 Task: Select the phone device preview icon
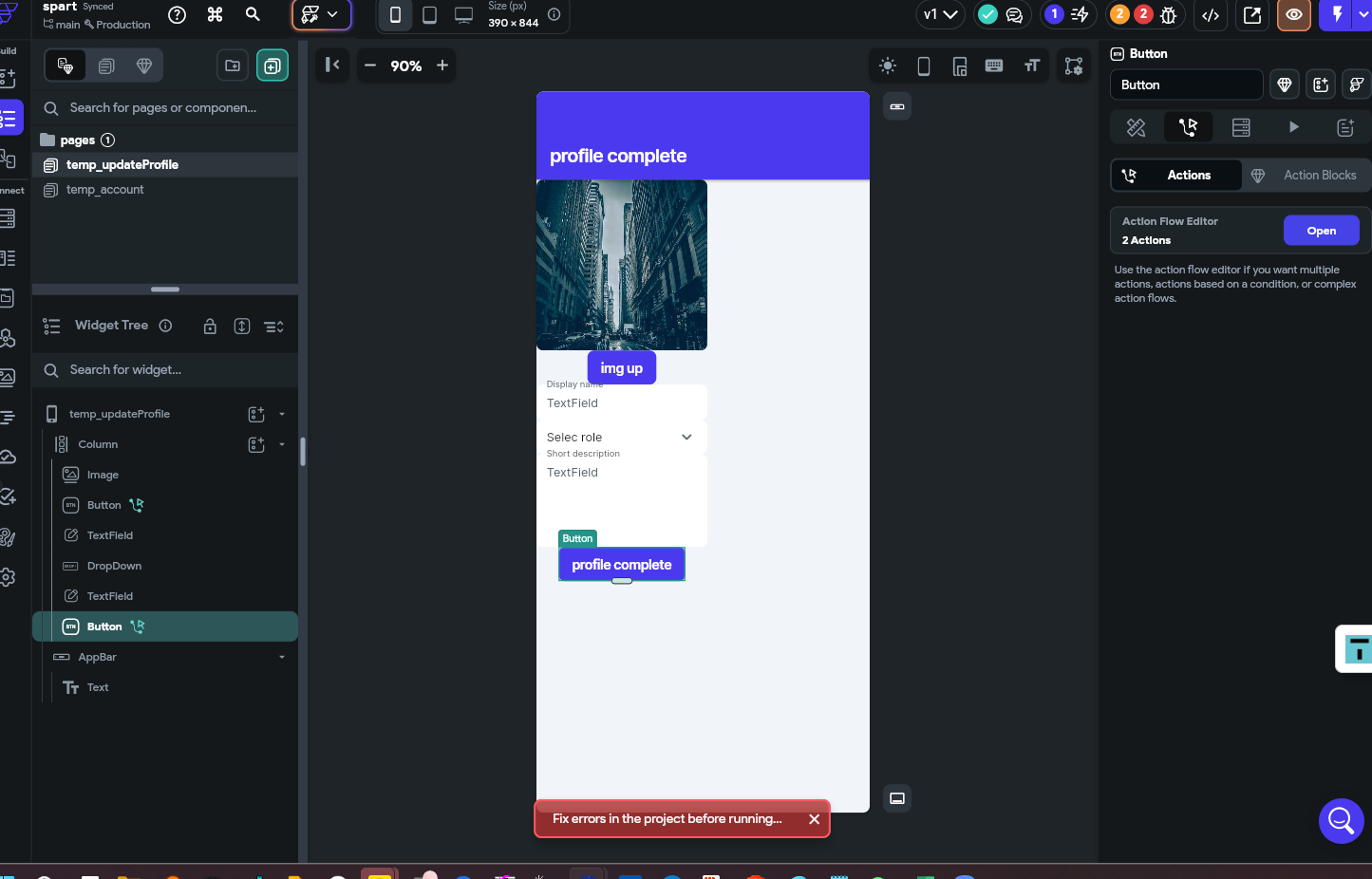(395, 15)
